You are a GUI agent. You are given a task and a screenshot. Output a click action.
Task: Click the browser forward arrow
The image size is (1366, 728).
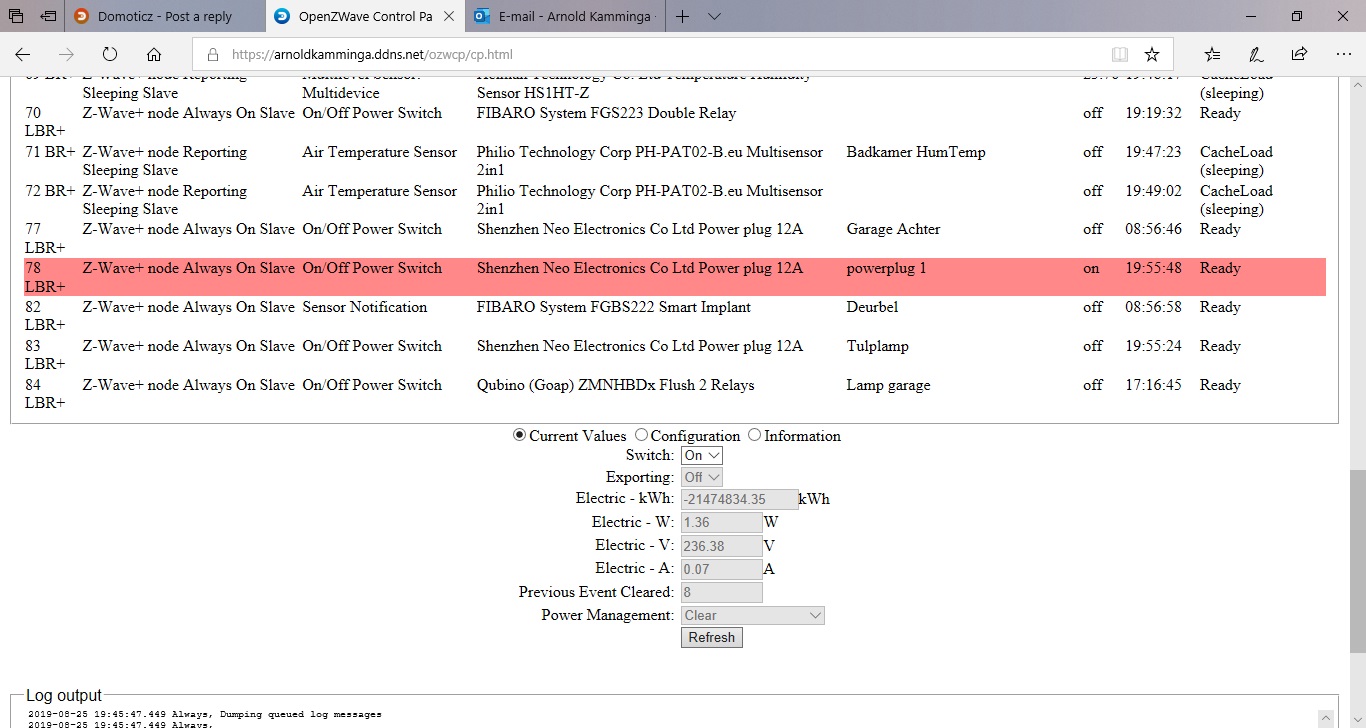(66, 54)
